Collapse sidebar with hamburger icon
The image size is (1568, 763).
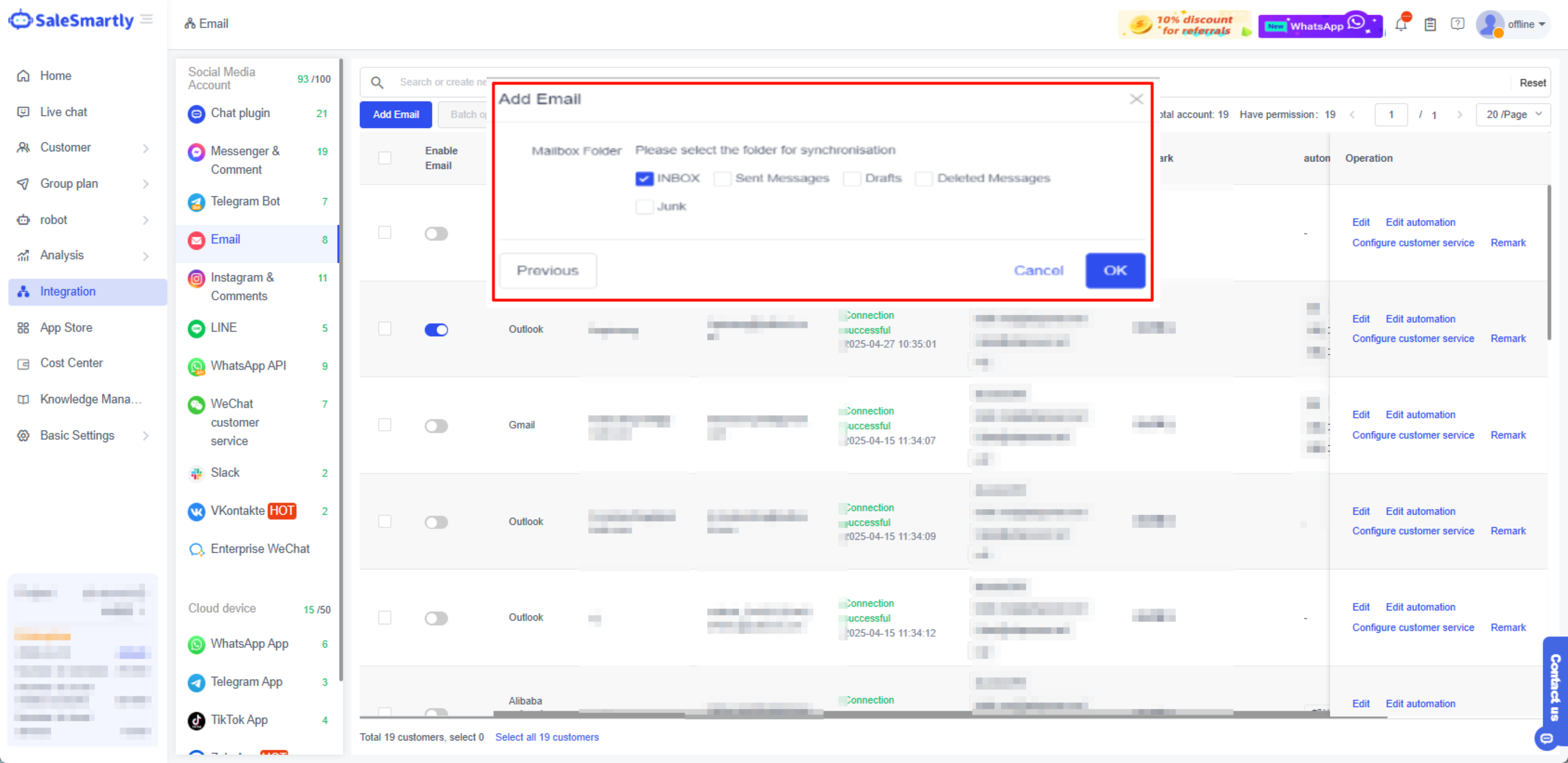[147, 20]
